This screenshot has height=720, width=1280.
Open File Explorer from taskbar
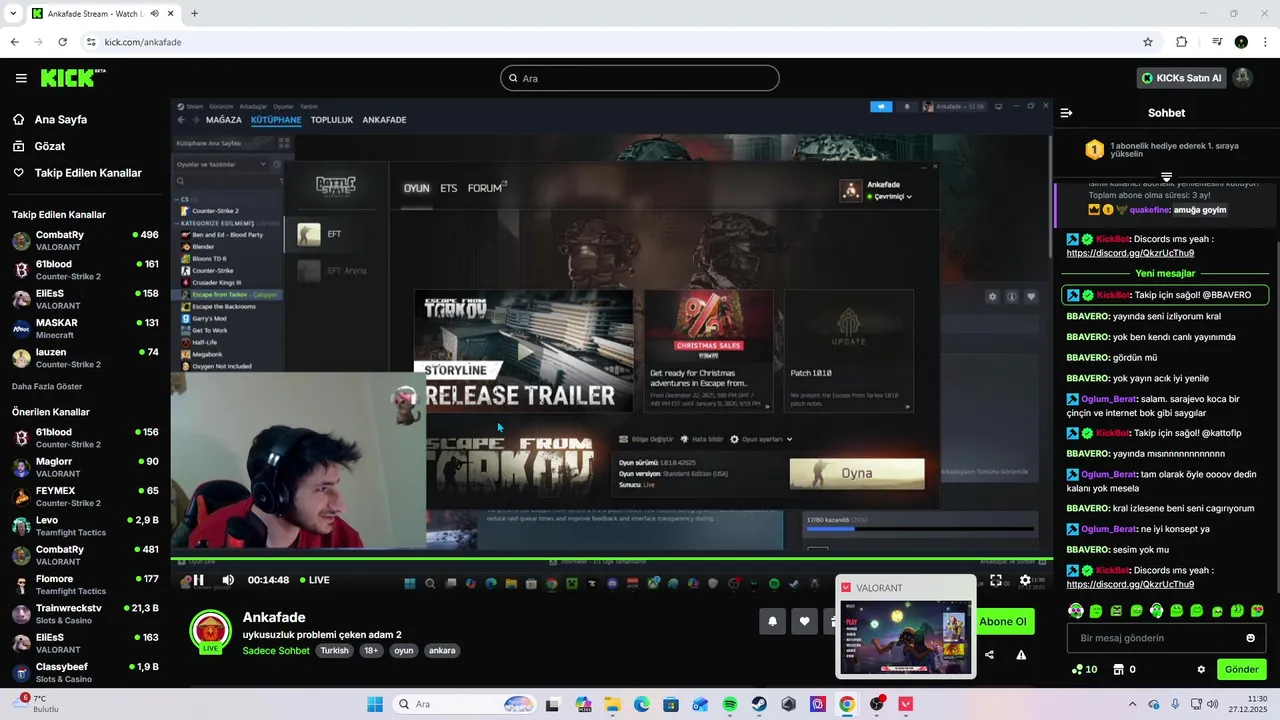tap(613, 704)
